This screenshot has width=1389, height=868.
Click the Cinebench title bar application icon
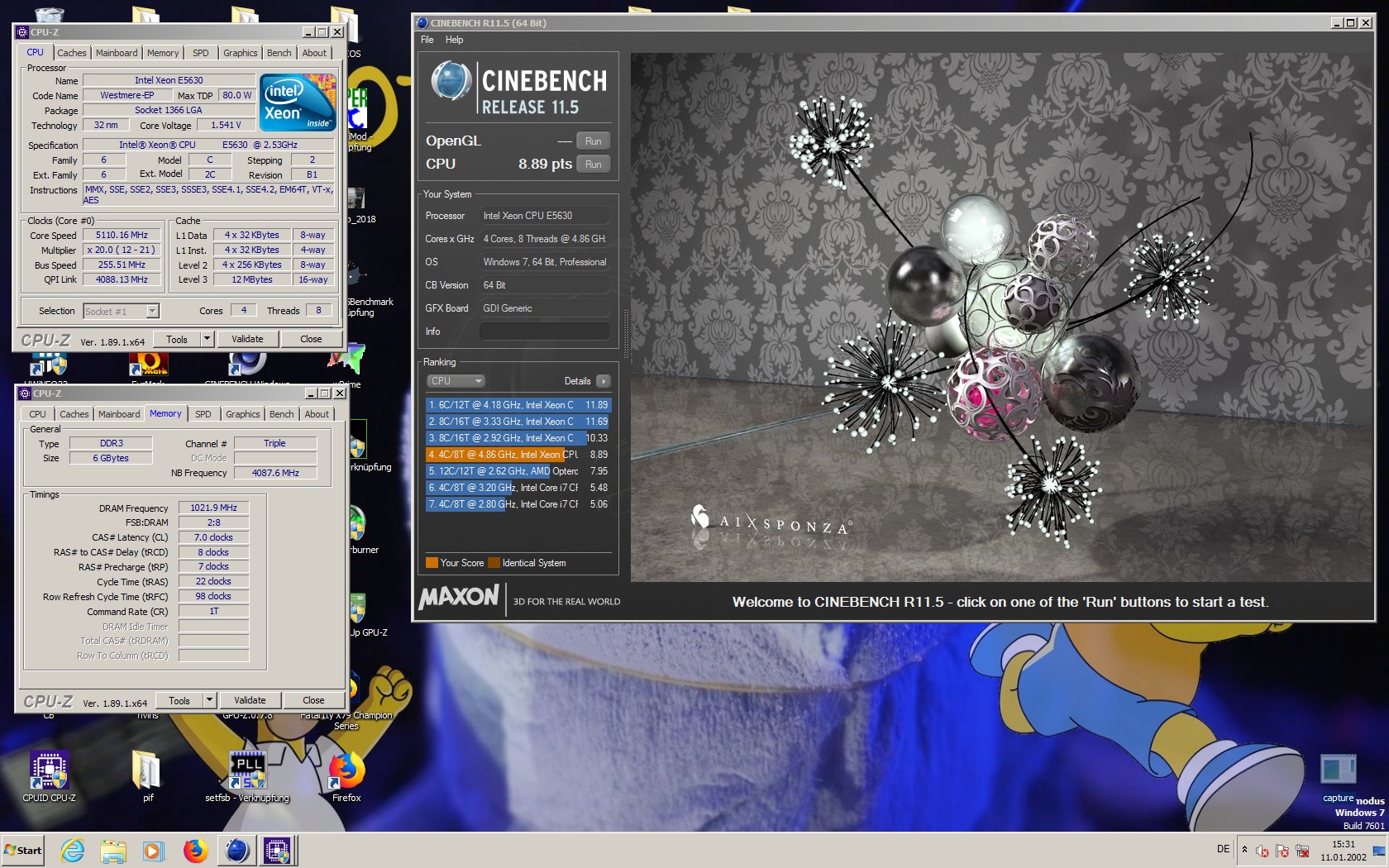pos(422,23)
